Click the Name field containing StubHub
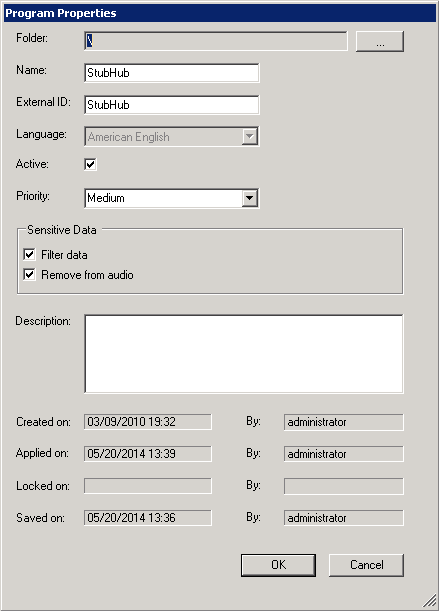Screen dimensions: 439x611 click(171, 73)
